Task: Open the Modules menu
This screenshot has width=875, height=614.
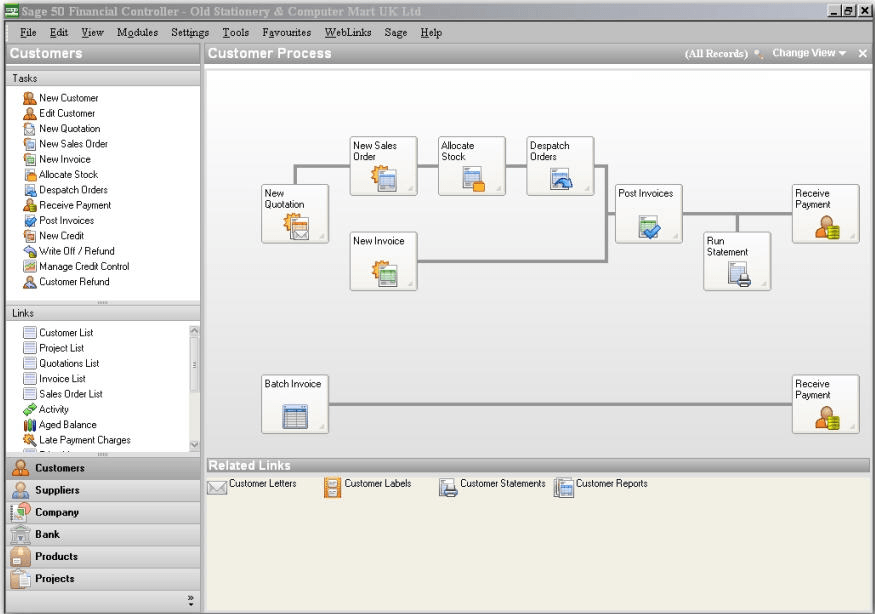Action: tap(135, 31)
